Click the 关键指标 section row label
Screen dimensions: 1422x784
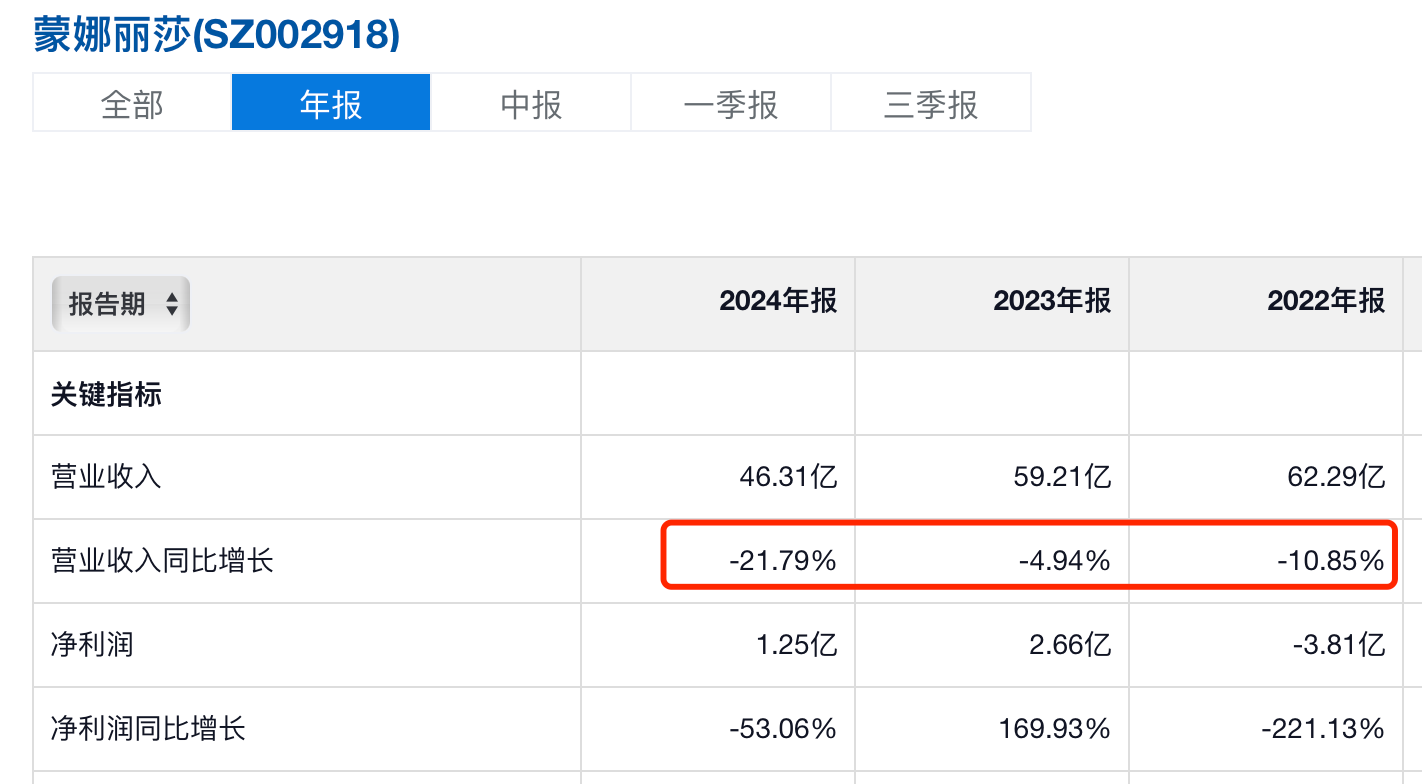tap(106, 395)
